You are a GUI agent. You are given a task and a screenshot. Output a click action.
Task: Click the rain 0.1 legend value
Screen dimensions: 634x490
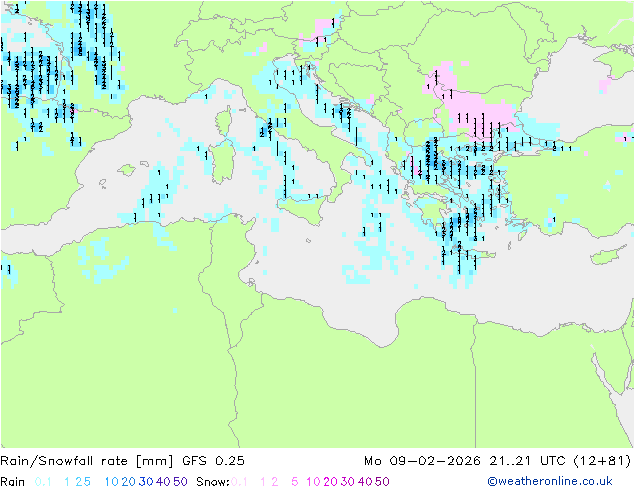pyautogui.click(x=43, y=482)
